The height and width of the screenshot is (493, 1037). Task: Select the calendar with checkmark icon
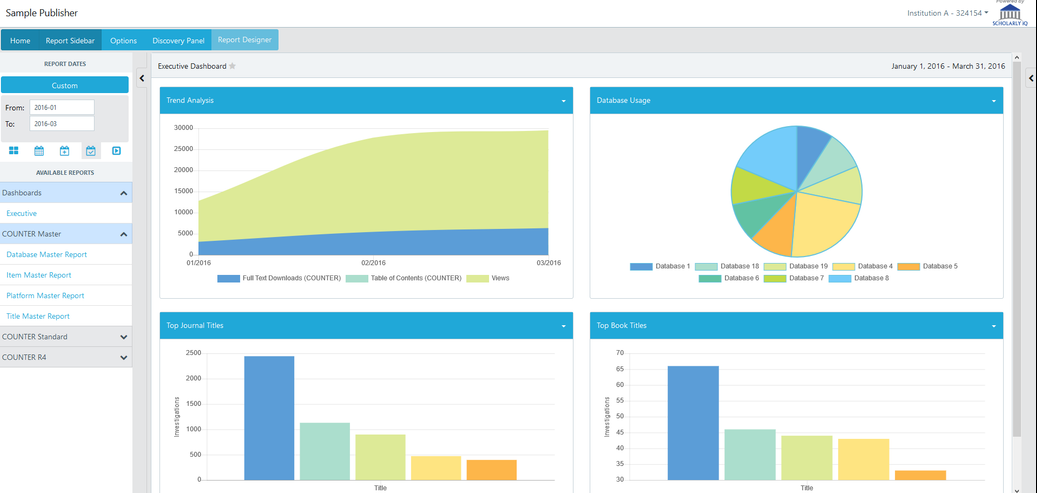pos(91,151)
